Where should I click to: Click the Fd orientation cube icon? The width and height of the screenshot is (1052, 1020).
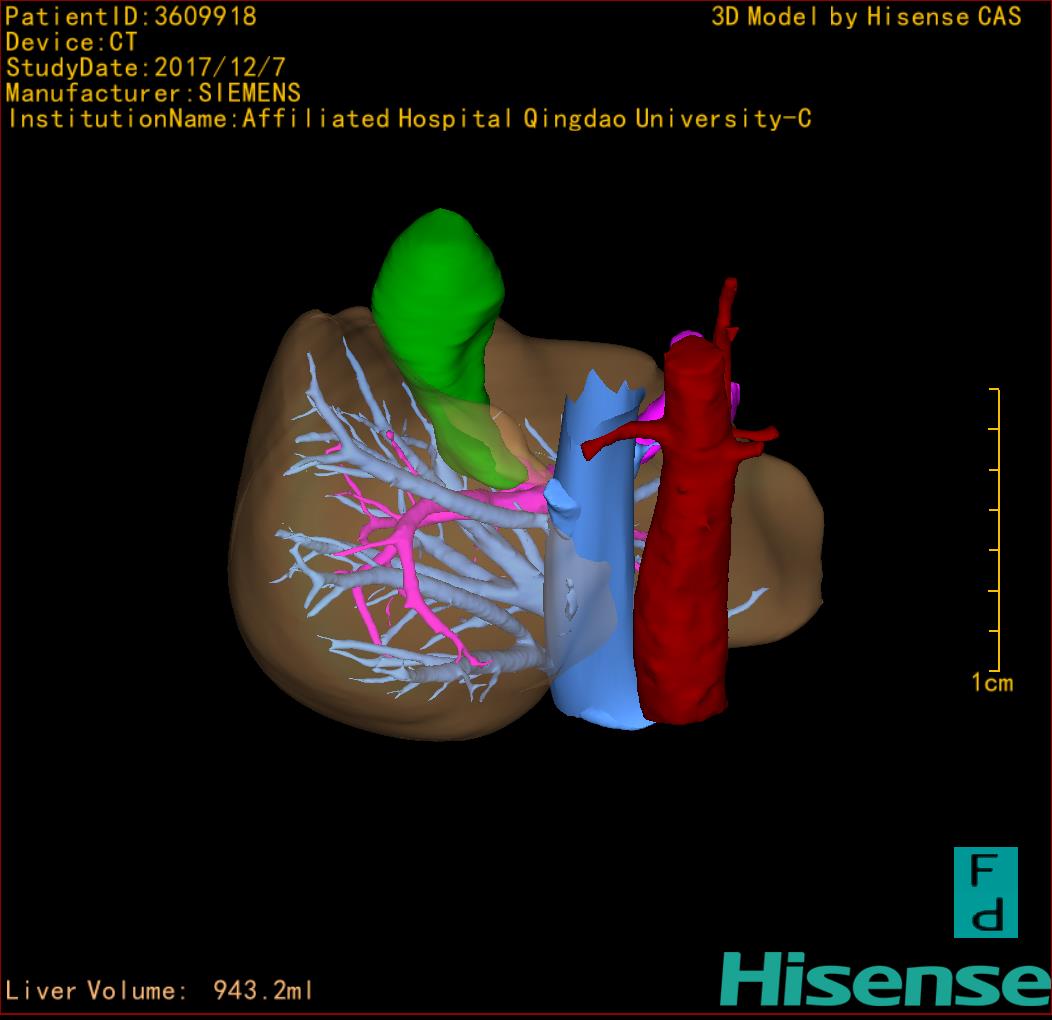986,892
